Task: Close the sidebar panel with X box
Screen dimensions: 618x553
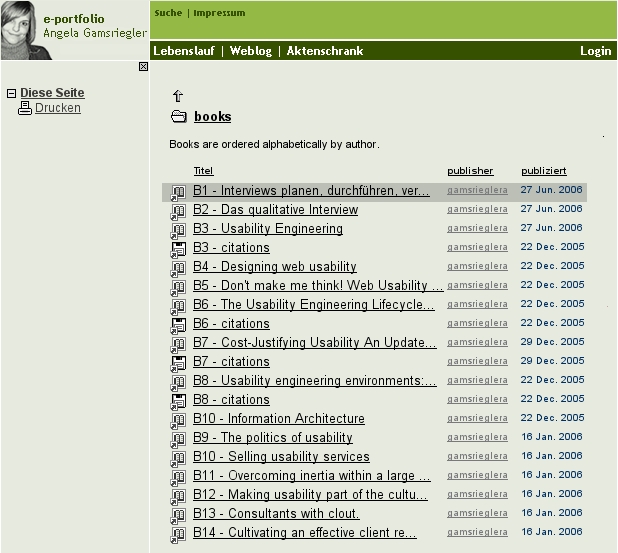Action: point(143,67)
